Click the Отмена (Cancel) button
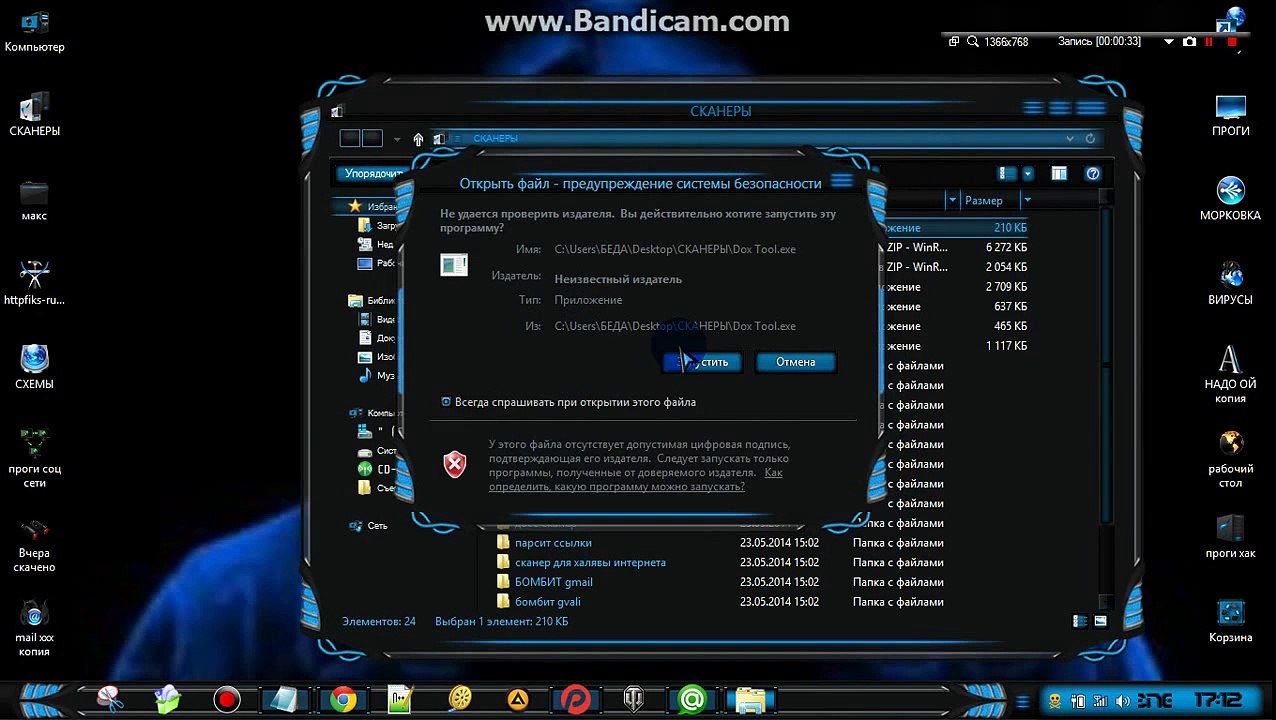Viewport: 1276px width, 720px height. tap(795, 362)
